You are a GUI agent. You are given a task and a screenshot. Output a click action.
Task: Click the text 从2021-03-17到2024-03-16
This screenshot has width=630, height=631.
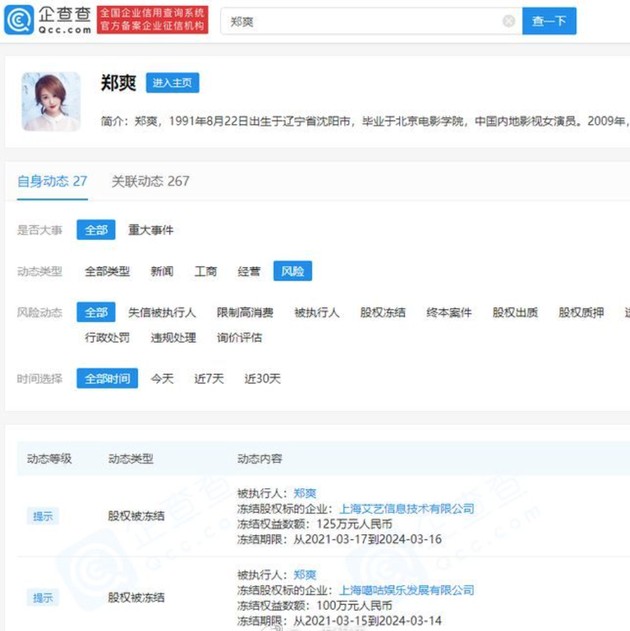point(367,539)
